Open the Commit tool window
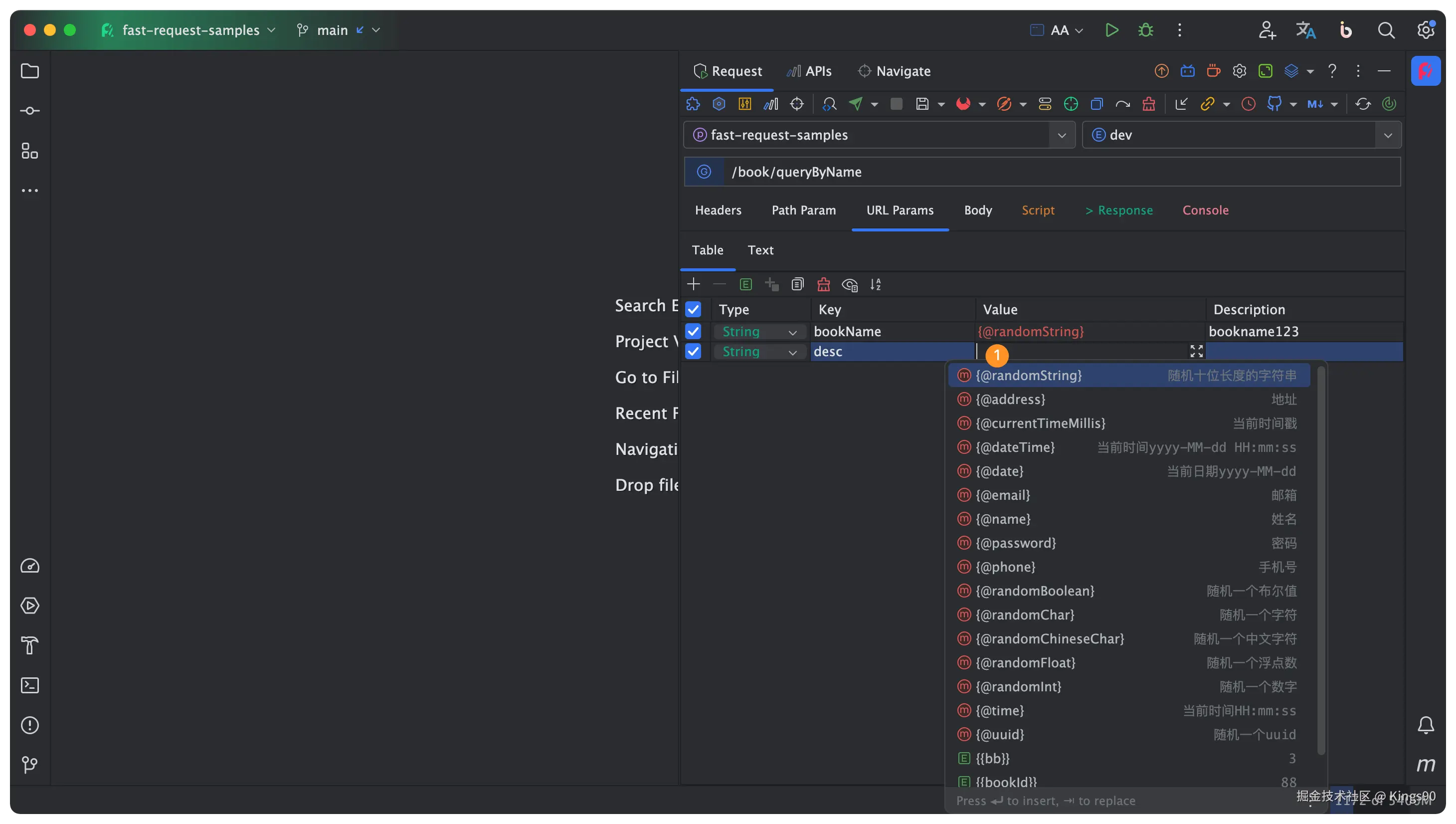The width and height of the screenshot is (1456, 824). [29, 111]
